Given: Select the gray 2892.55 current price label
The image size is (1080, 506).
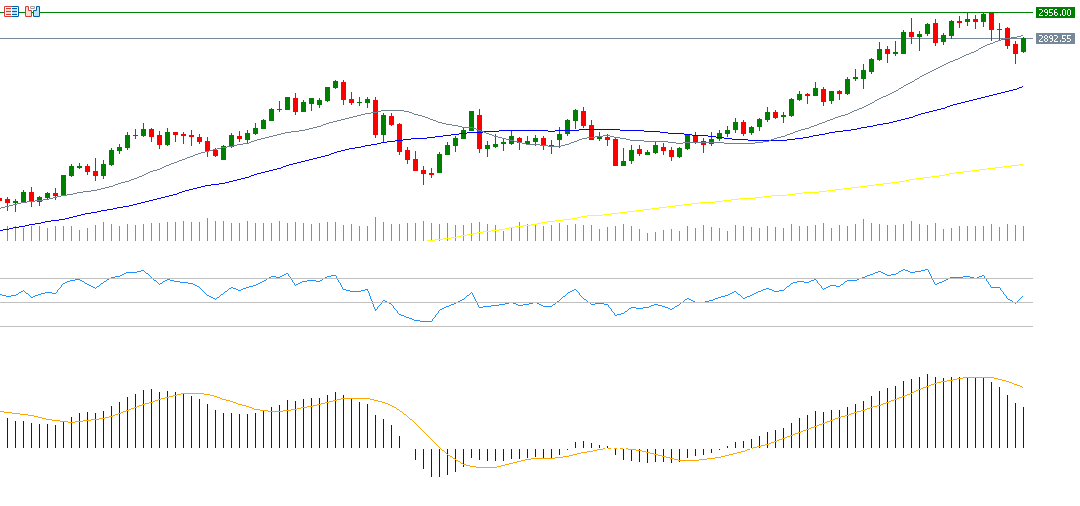Looking at the screenshot, I should (x=1054, y=39).
